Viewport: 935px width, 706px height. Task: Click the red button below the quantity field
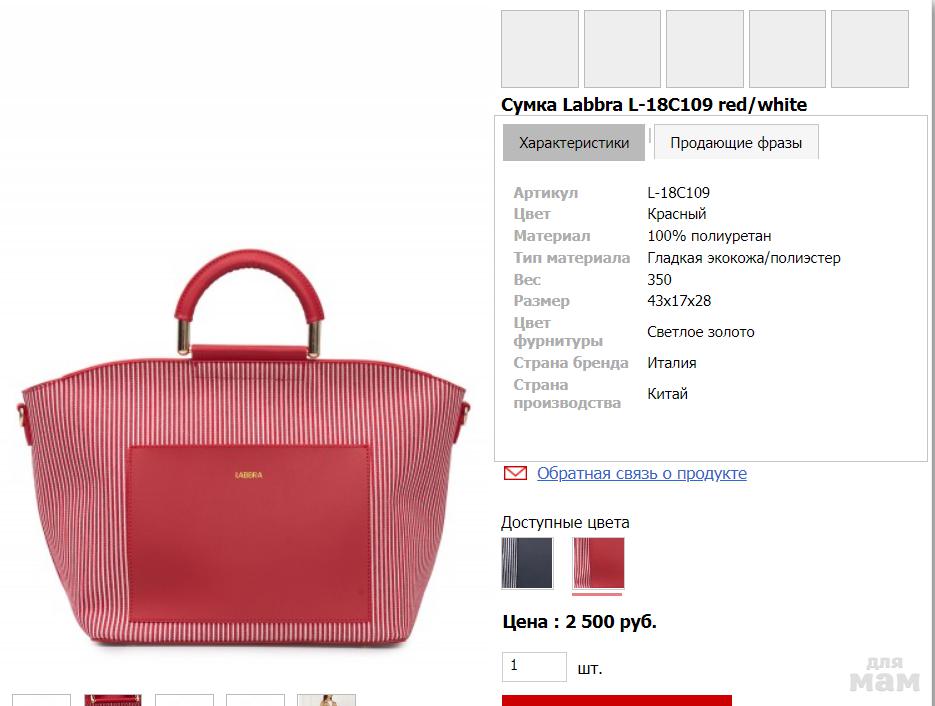[x=617, y=701]
